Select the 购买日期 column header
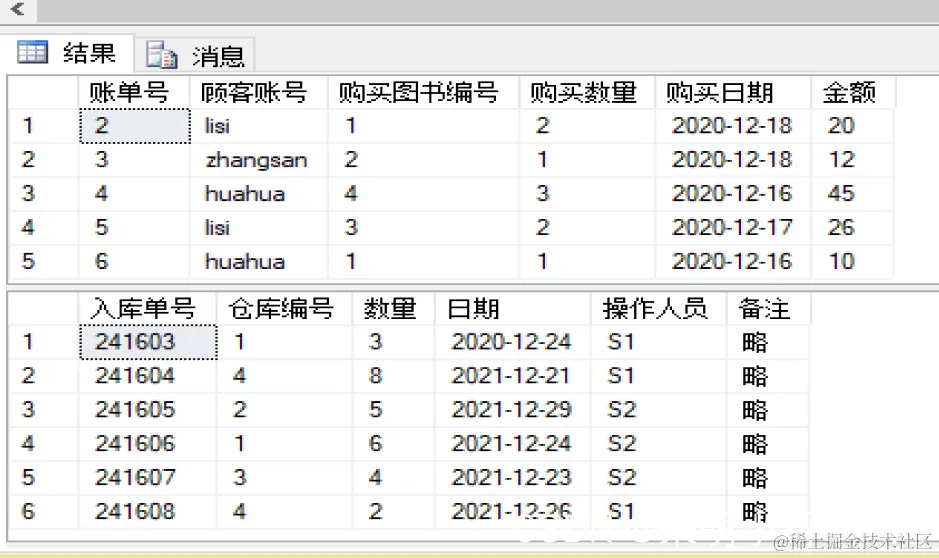Screen dimensions: 939x558 click(x=733, y=93)
